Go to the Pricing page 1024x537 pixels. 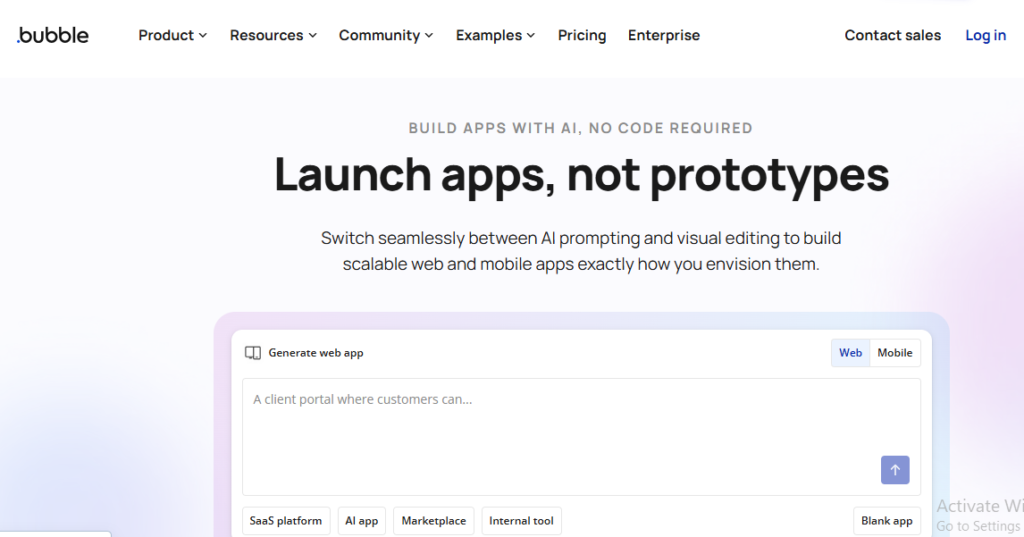point(582,35)
